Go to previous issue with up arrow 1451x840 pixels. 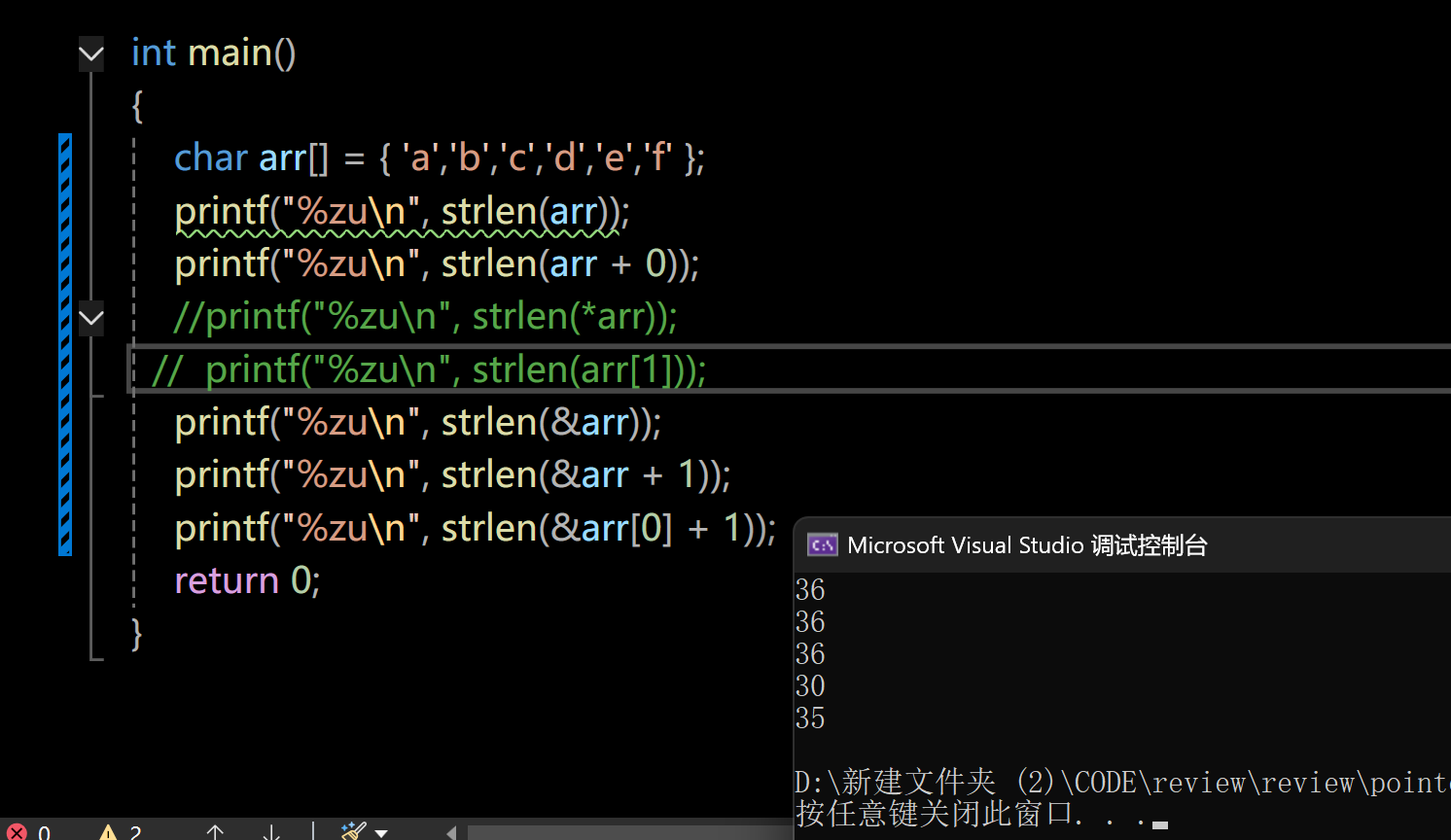215,832
